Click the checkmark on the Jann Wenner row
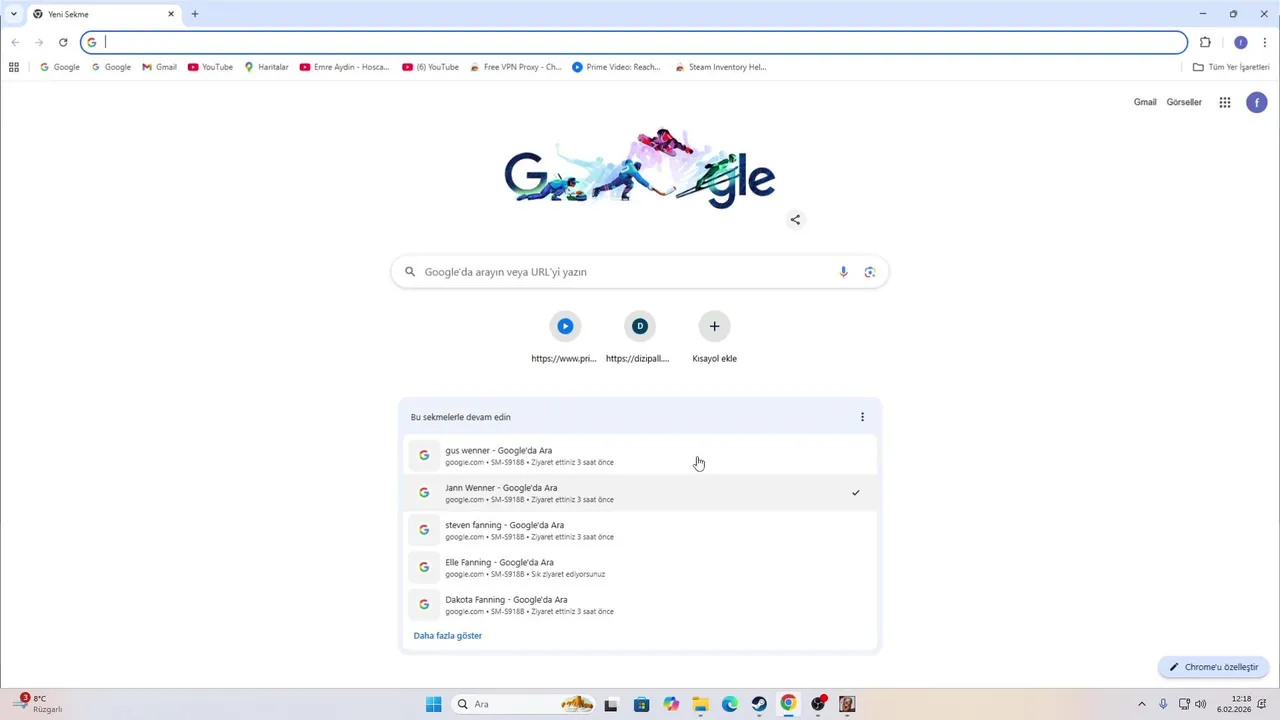The width and height of the screenshot is (1280, 720). [856, 493]
